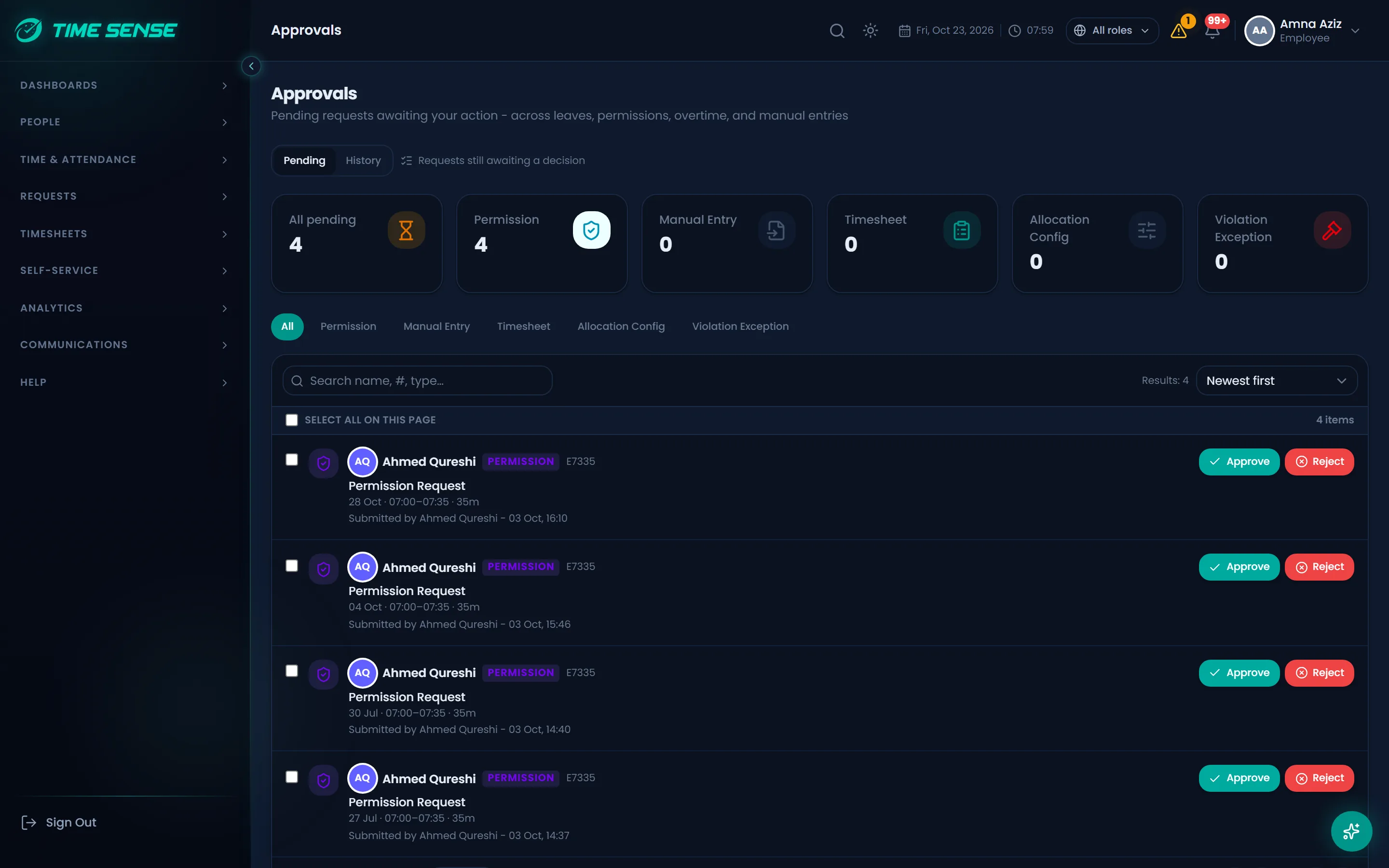Open the All roles dropdown
Screen dimensions: 1389x868
pos(1112,30)
